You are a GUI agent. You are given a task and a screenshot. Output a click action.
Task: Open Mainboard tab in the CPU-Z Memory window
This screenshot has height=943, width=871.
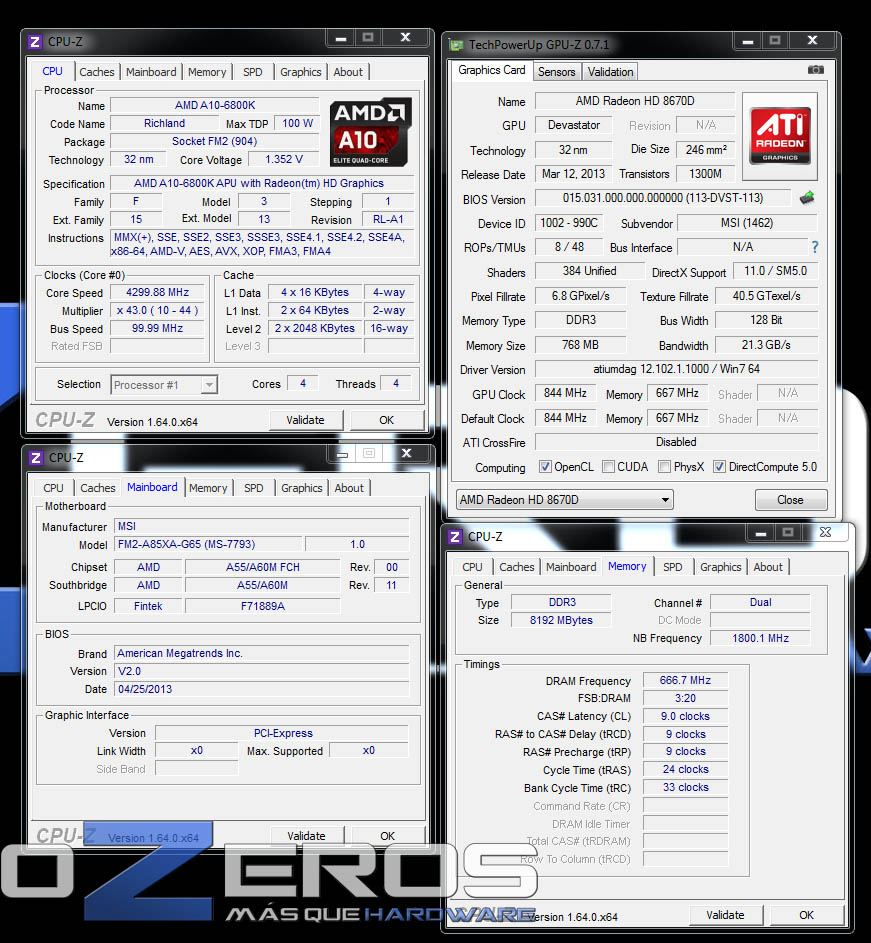pos(571,567)
